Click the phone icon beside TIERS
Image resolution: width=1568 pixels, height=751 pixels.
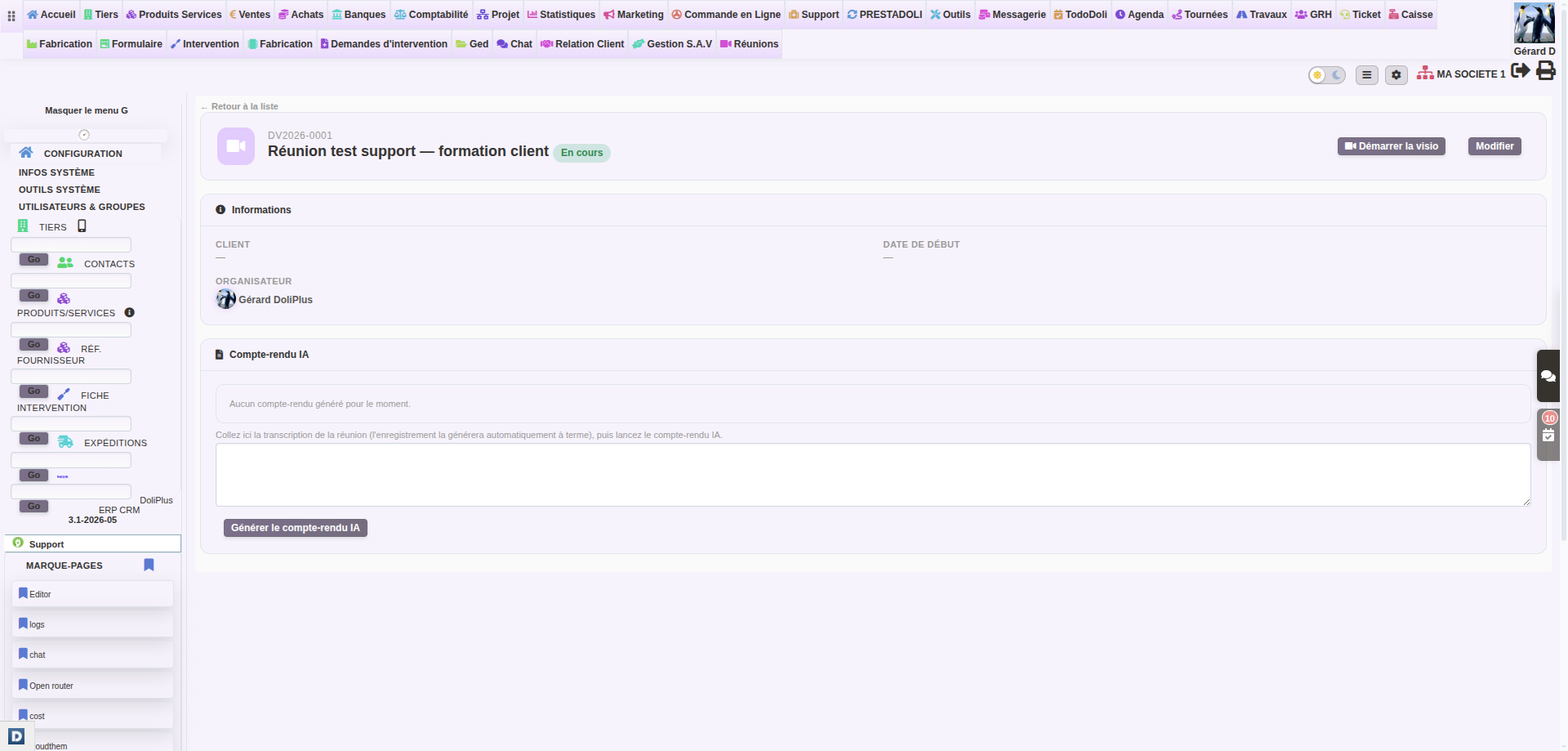click(82, 226)
